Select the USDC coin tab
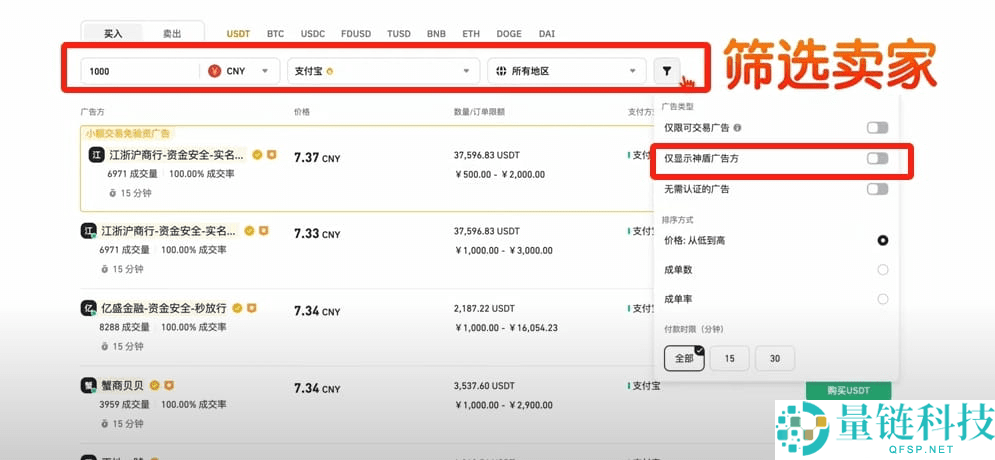 313,34
